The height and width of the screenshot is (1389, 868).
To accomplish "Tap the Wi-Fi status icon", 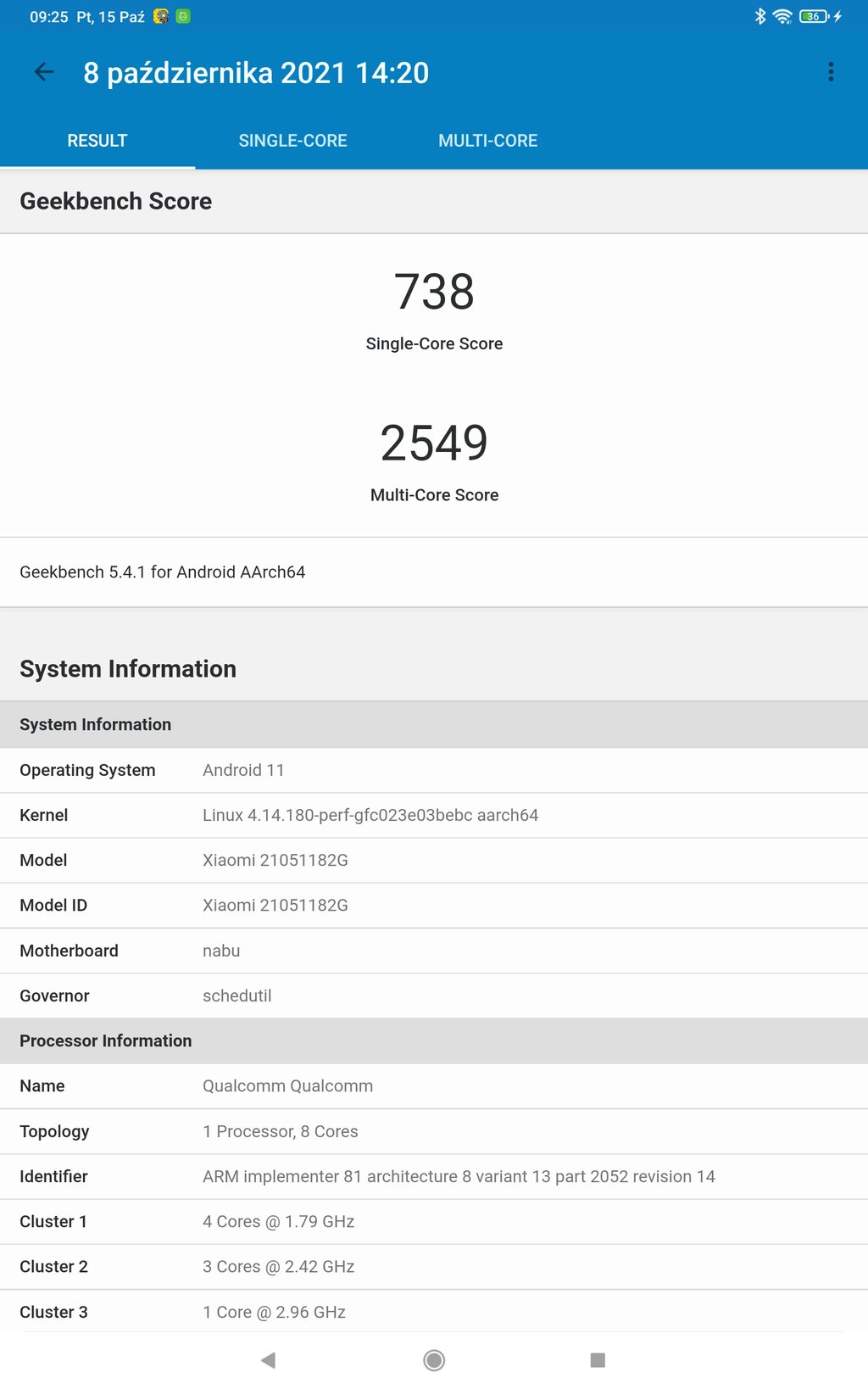I will 782,16.
